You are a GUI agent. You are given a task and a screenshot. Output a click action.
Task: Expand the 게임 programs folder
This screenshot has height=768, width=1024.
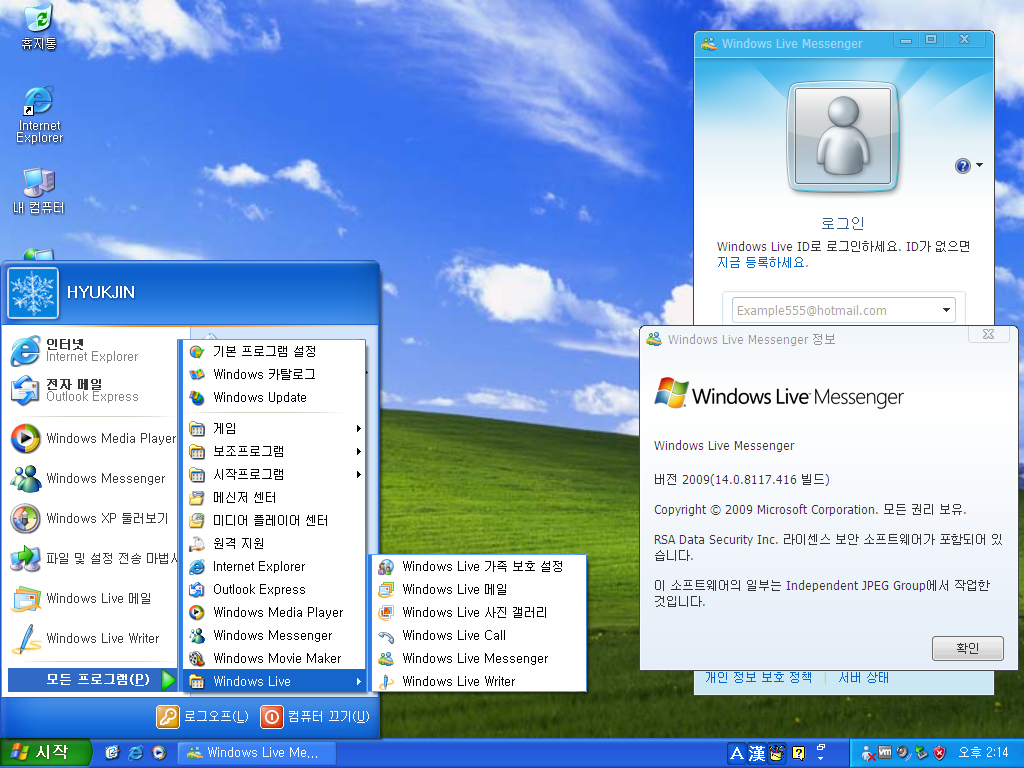274,428
